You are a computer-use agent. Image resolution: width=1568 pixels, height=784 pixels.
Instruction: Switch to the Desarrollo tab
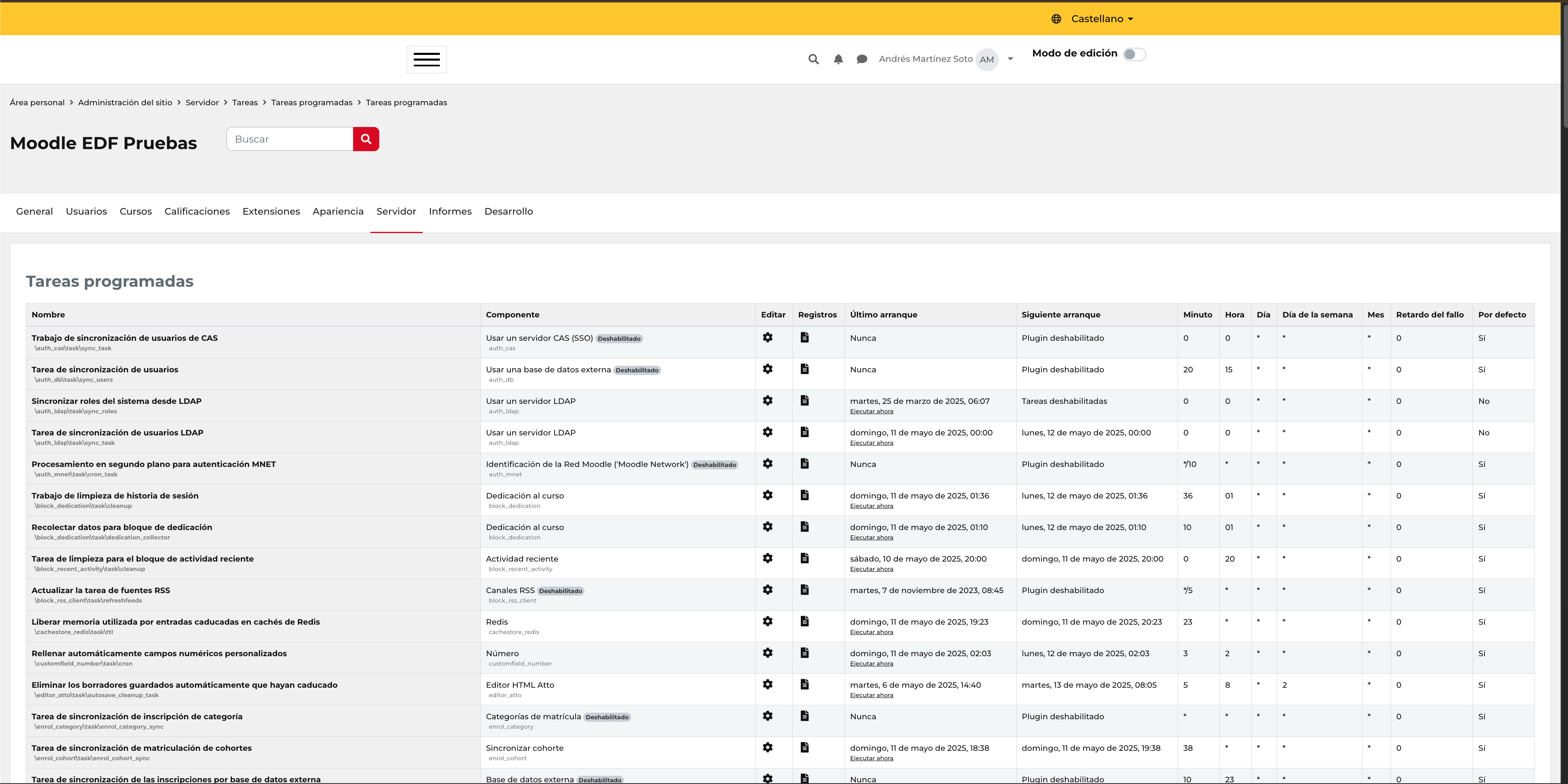tap(509, 211)
